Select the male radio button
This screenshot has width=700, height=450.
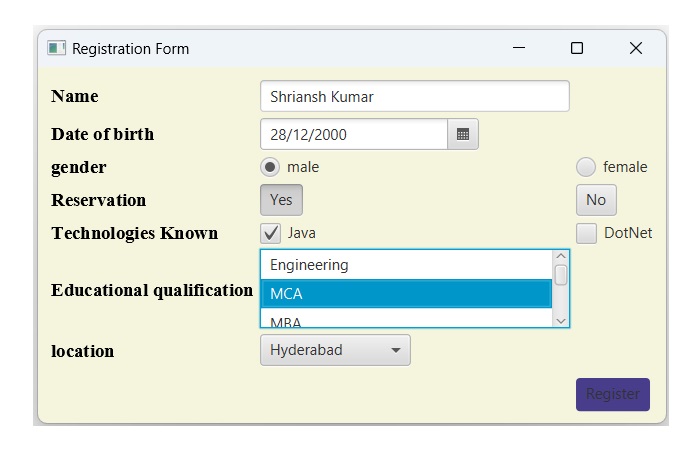[x=270, y=167]
